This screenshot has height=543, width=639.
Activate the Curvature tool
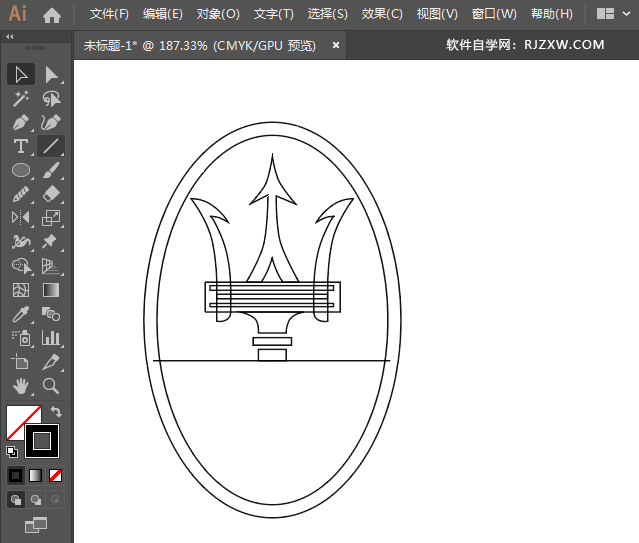[x=51, y=122]
